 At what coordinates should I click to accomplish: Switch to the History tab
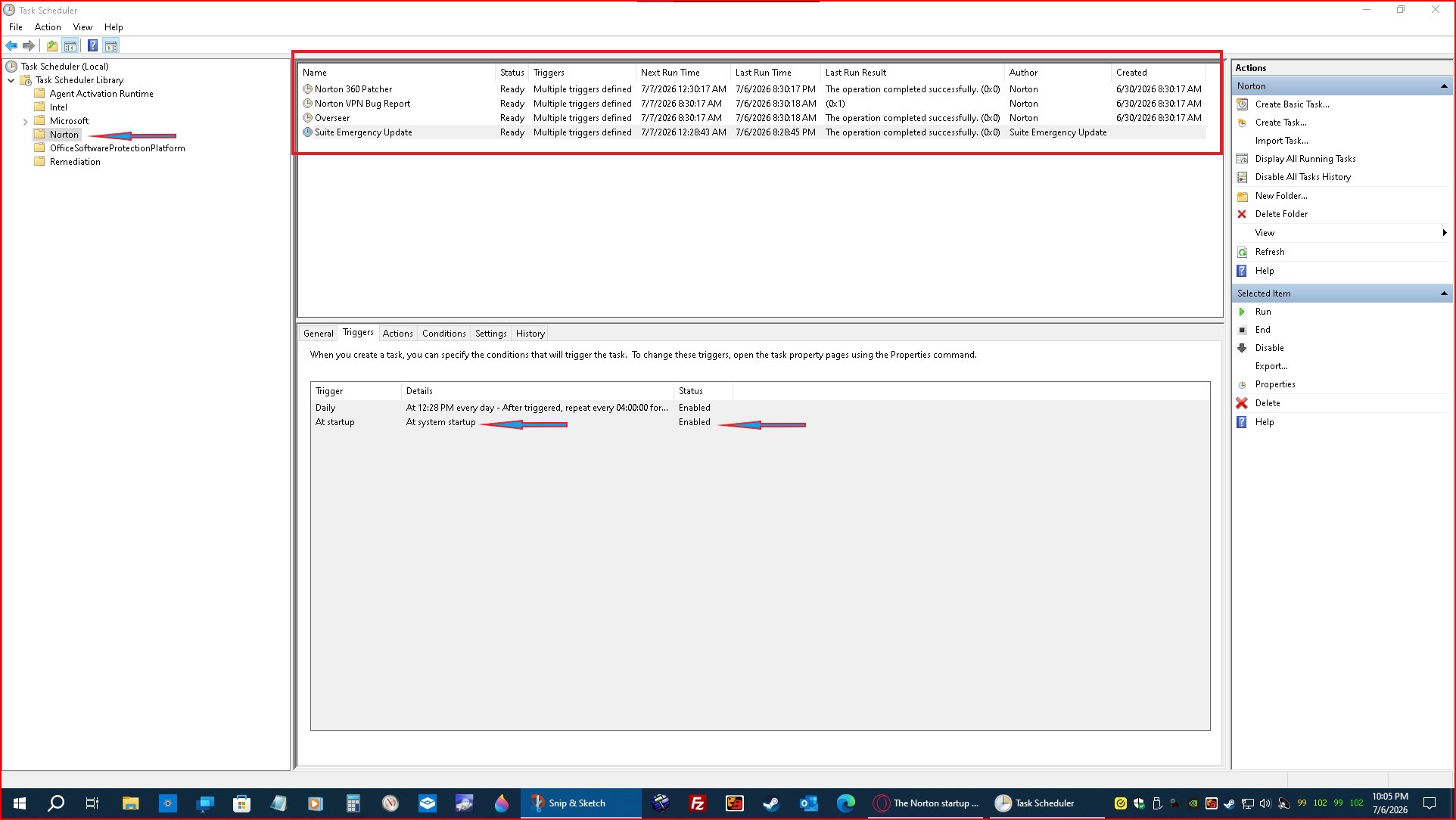(x=530, y=334)
